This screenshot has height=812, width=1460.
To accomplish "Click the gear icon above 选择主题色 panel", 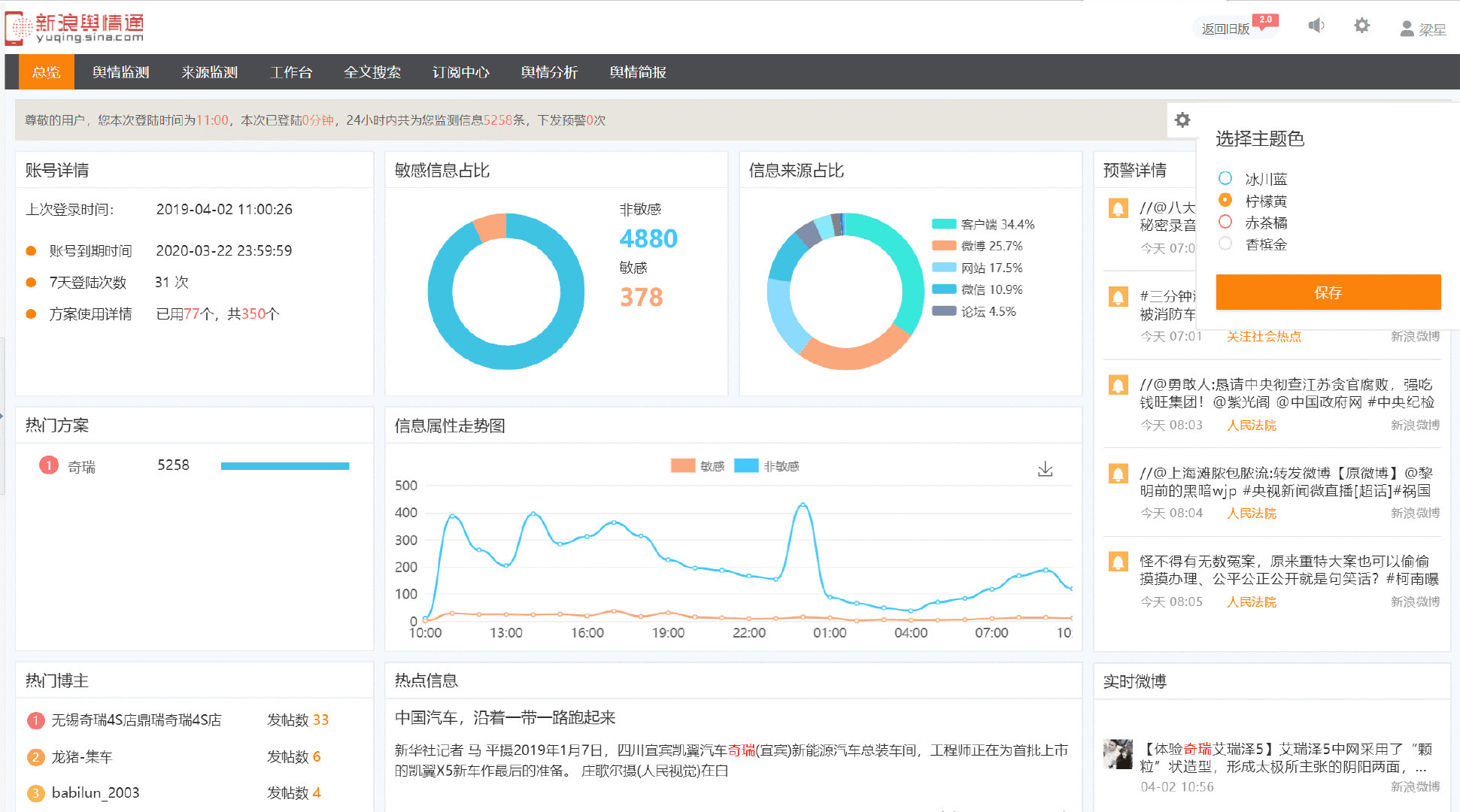I will (x=1182, y=120).
